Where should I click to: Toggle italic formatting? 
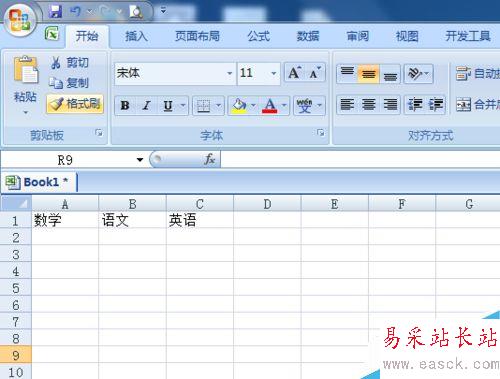[x=146, y=106]
